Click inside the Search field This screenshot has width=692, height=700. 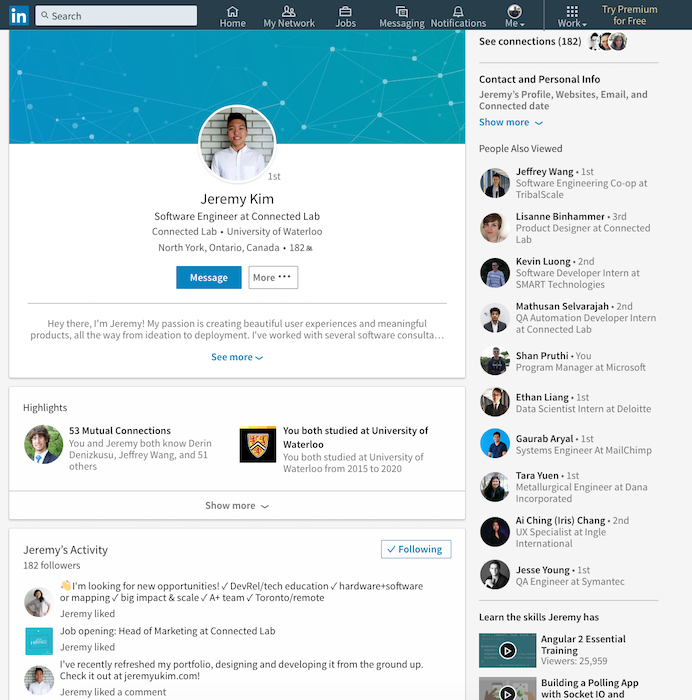pos(116,16)
